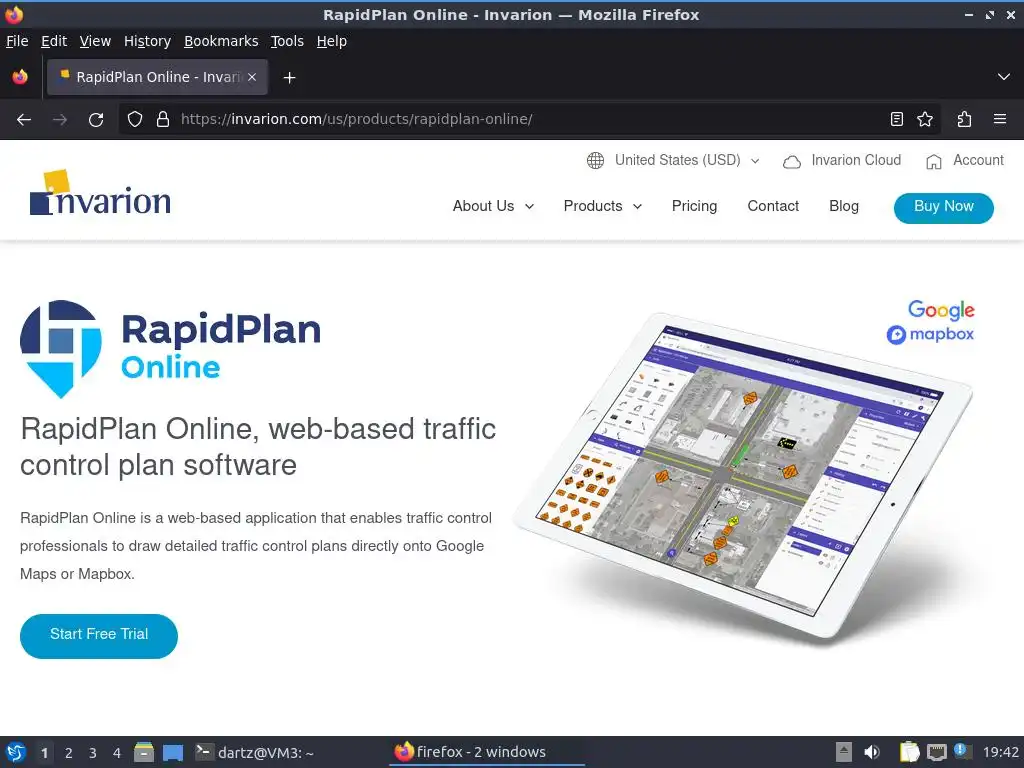Bookmark this page with star icon
This screenshot has height=768, width=1024.
(925, 119)
